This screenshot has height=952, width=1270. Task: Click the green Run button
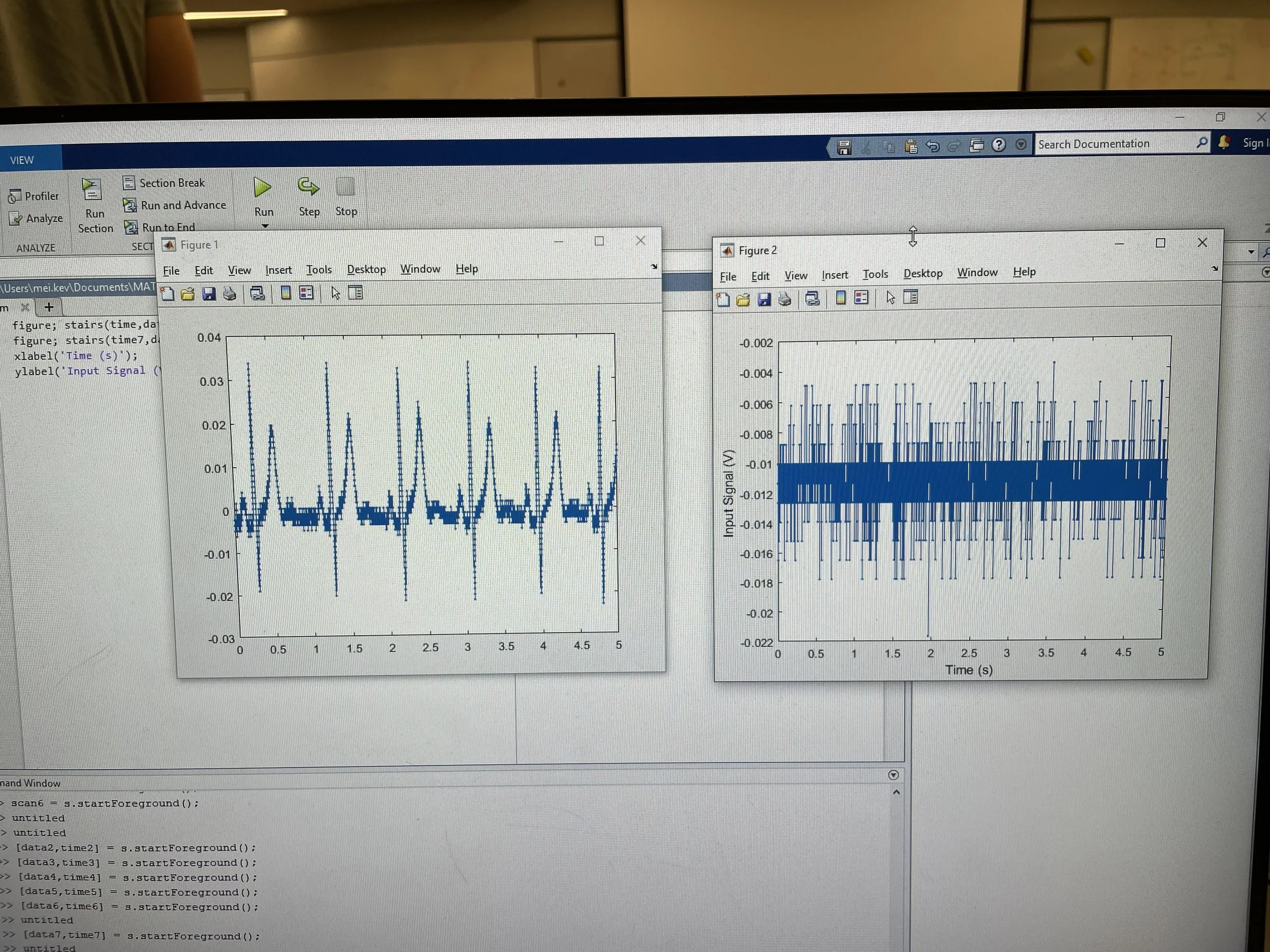click(263, 188)
